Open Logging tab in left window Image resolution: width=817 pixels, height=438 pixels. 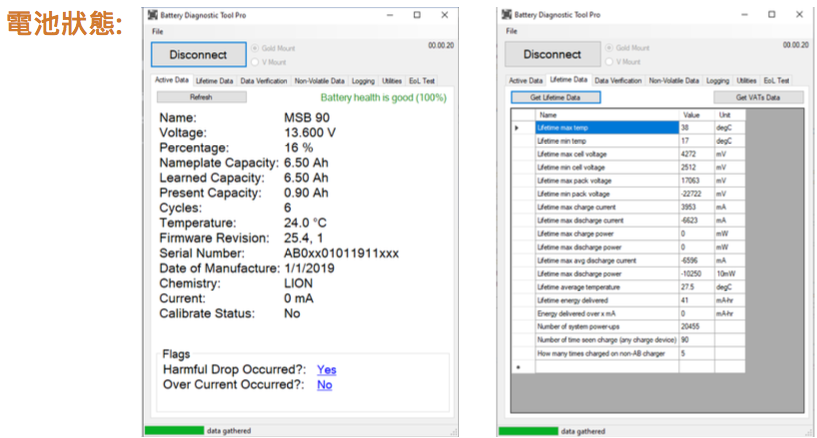363,81
